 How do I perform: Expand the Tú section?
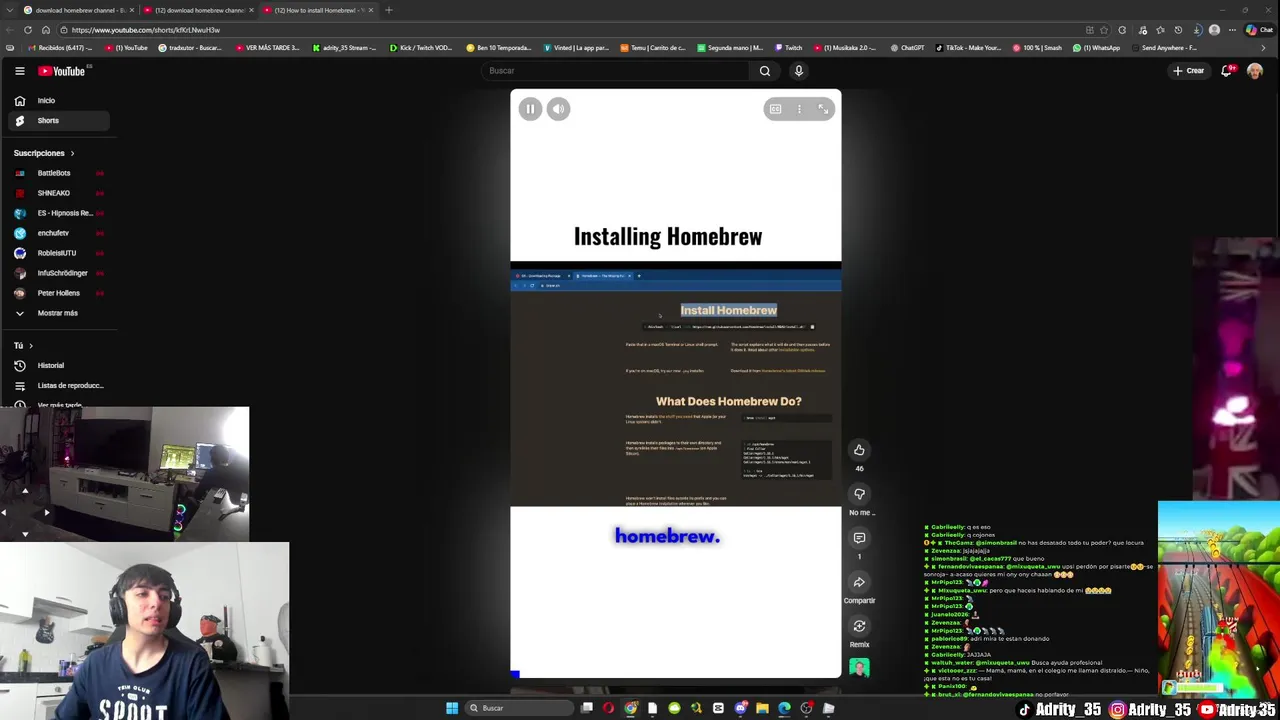point(23,345)
